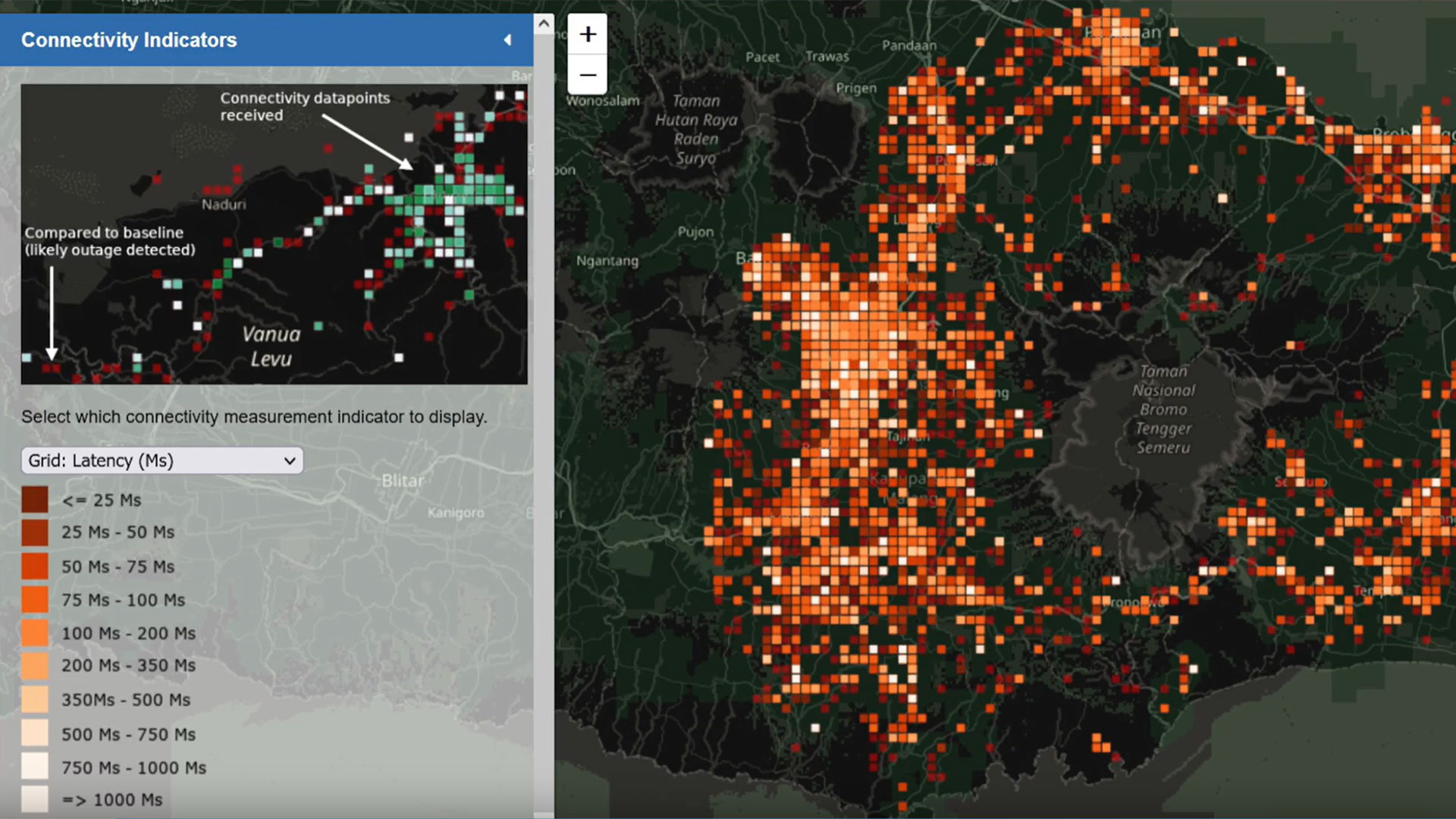Screen dimensions: 1456x819
Task: Click the 500 Ms - 750 Ms swatch
Action: pyautogui.click(x=35, y=733)
